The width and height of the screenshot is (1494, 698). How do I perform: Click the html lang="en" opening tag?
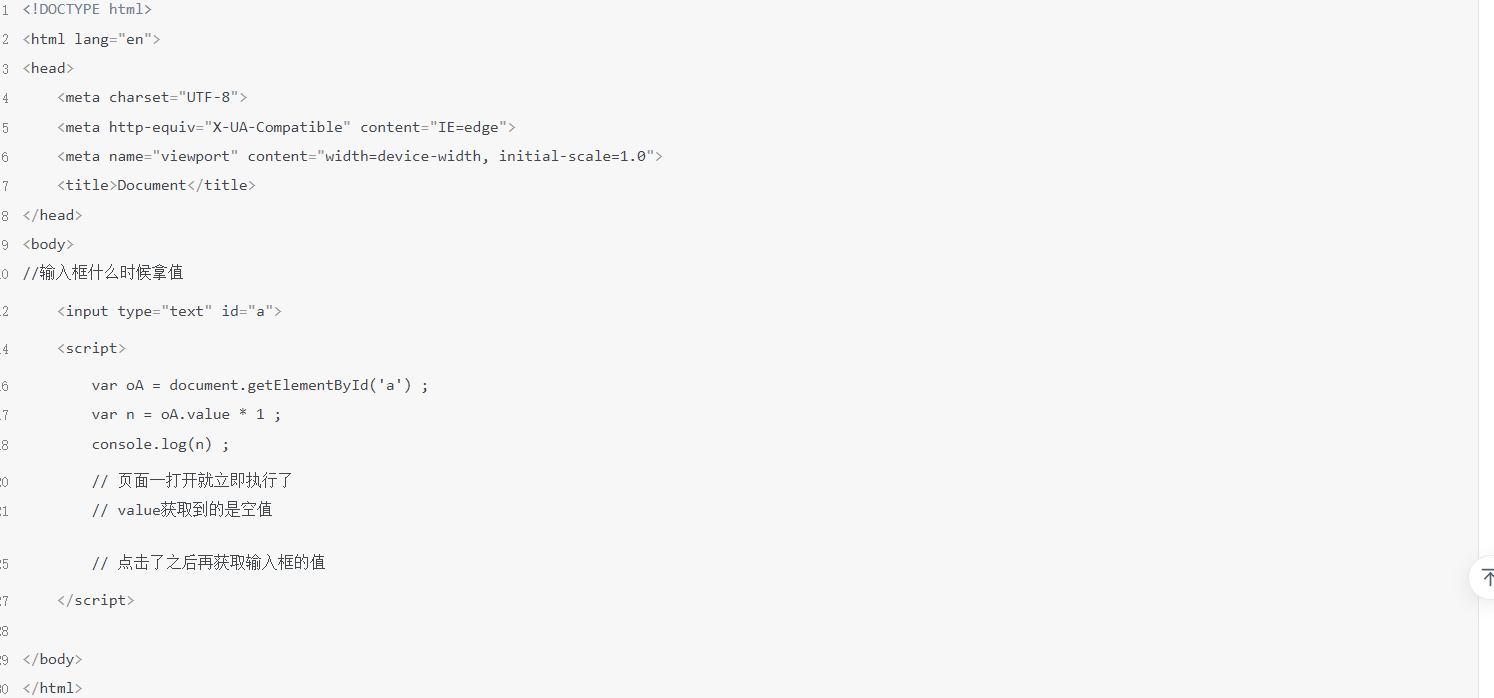point(91,39)
